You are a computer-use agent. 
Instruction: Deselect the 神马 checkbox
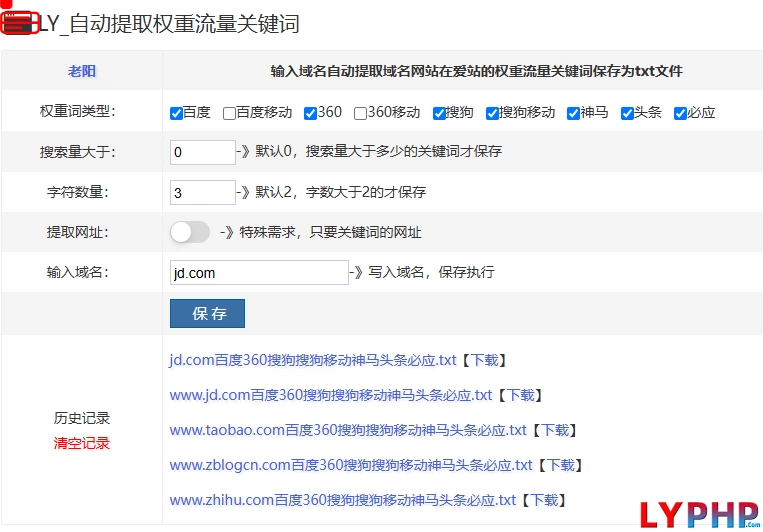coord(574,113)
